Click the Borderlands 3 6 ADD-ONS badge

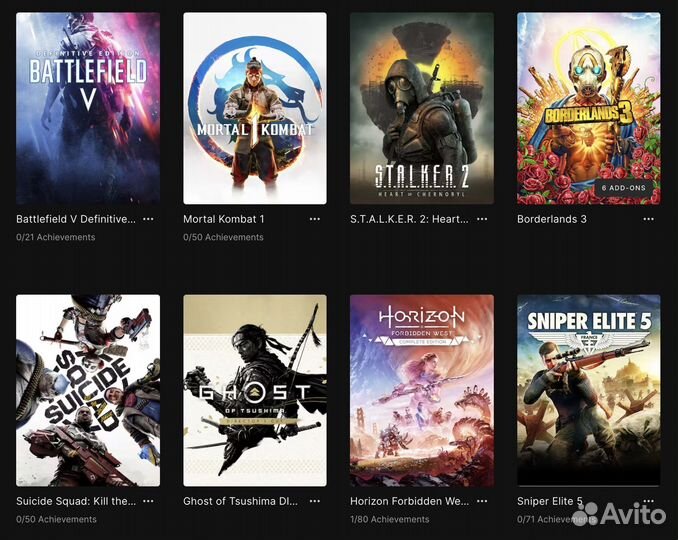(623, 188)
